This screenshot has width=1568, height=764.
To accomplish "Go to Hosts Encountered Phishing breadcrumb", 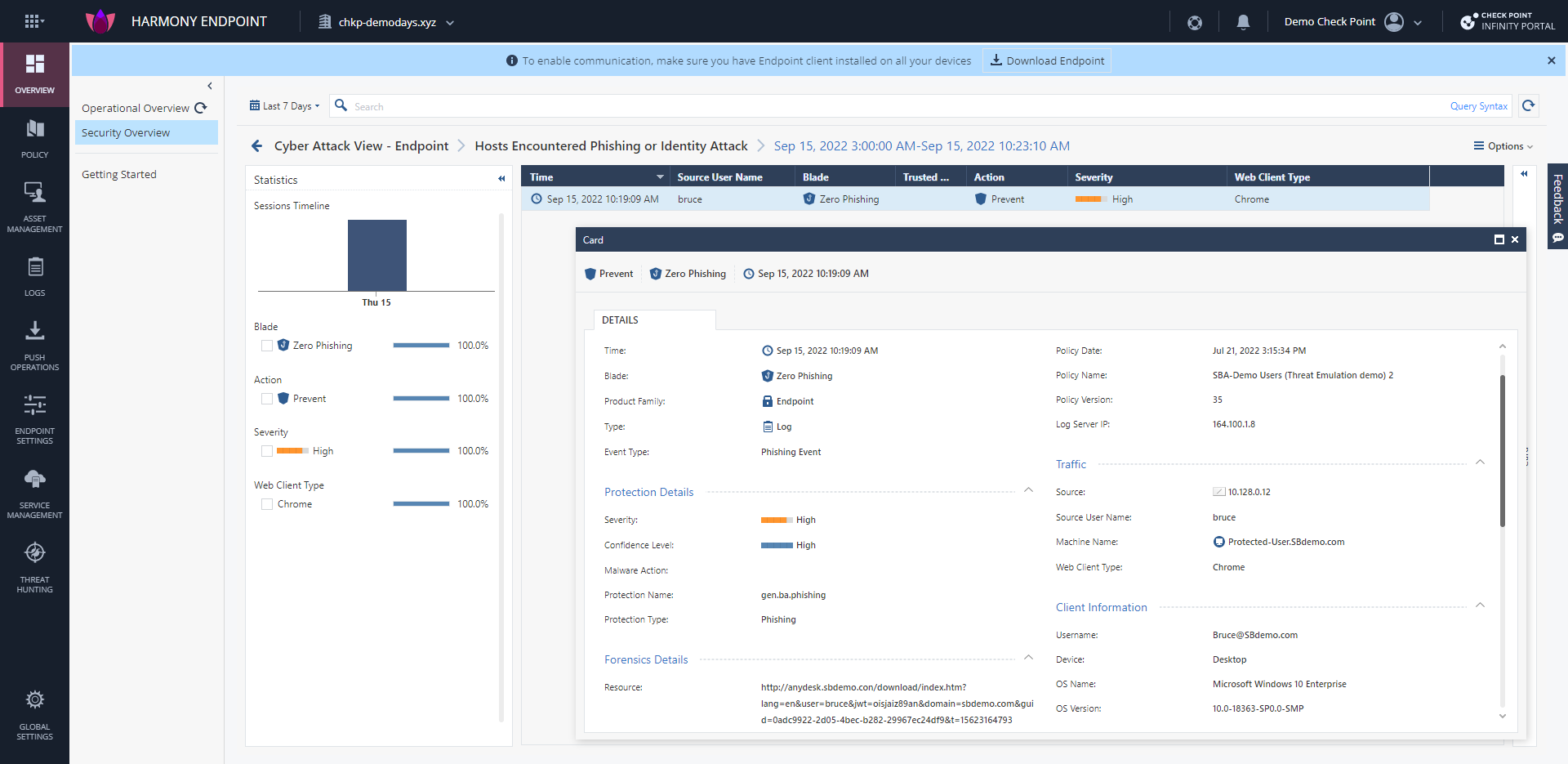I will tap(611, 145).
